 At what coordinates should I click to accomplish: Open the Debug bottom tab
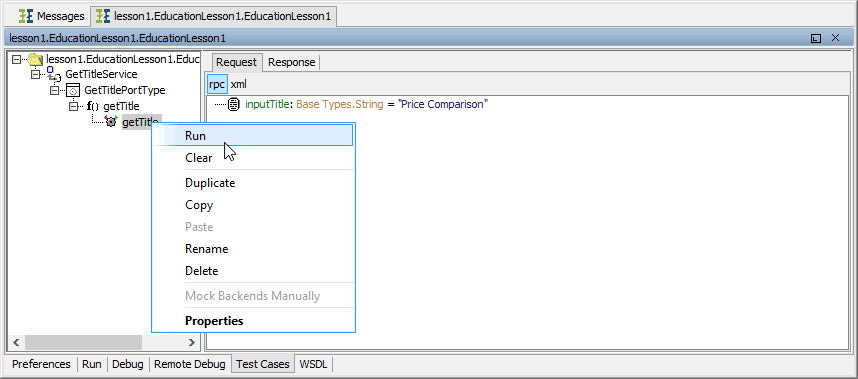click(128, 364)
